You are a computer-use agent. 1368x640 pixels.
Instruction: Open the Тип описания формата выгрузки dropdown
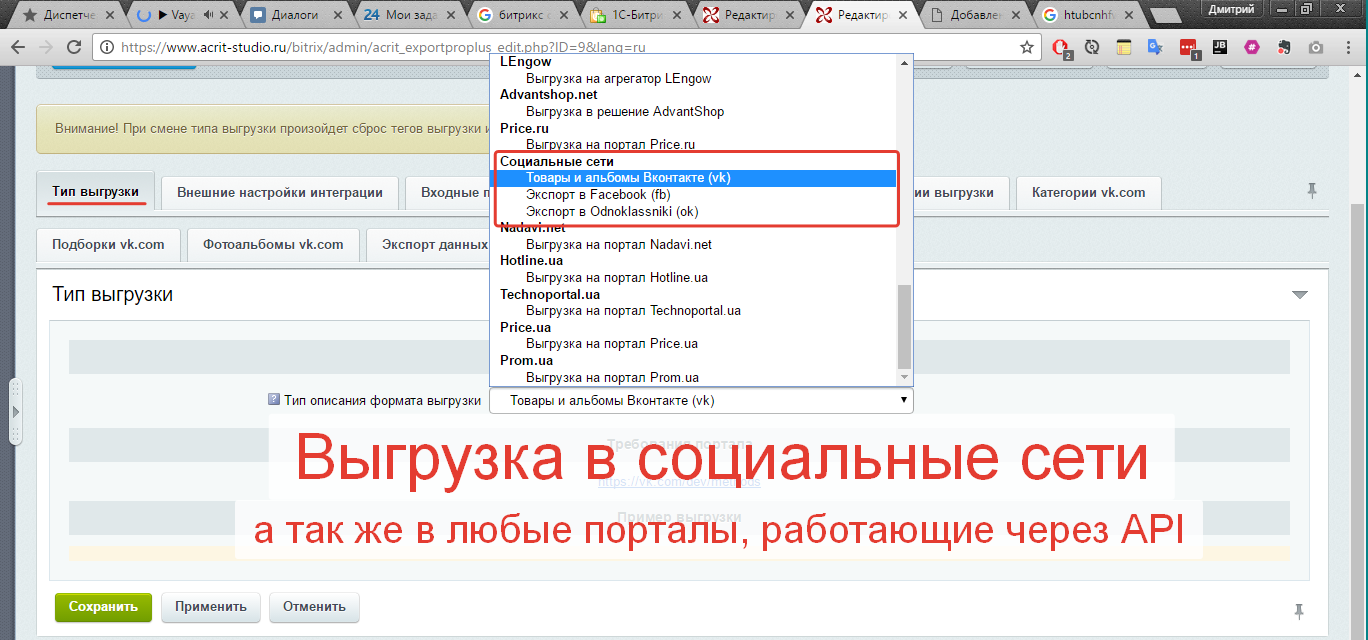(700, 401)
